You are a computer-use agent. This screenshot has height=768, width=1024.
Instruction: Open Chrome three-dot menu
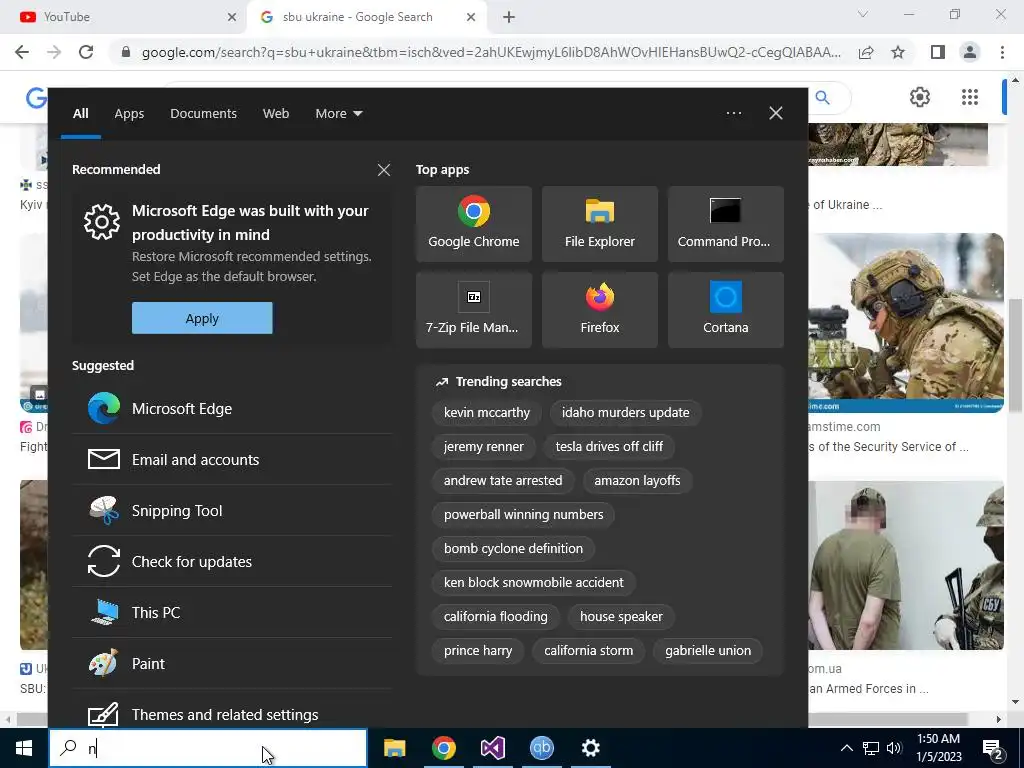pos(1002,52)
